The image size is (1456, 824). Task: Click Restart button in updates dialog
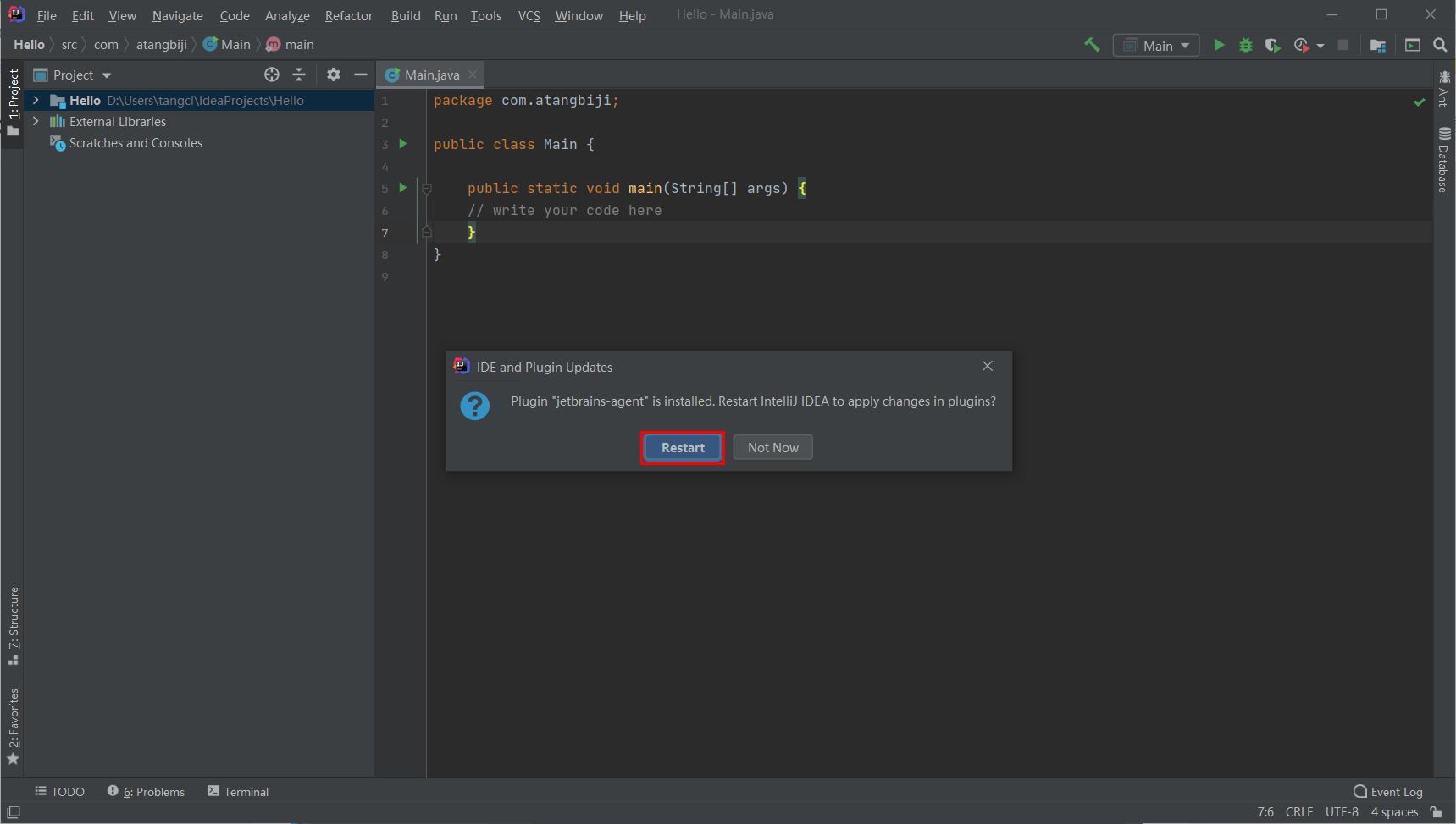point(683,447)
